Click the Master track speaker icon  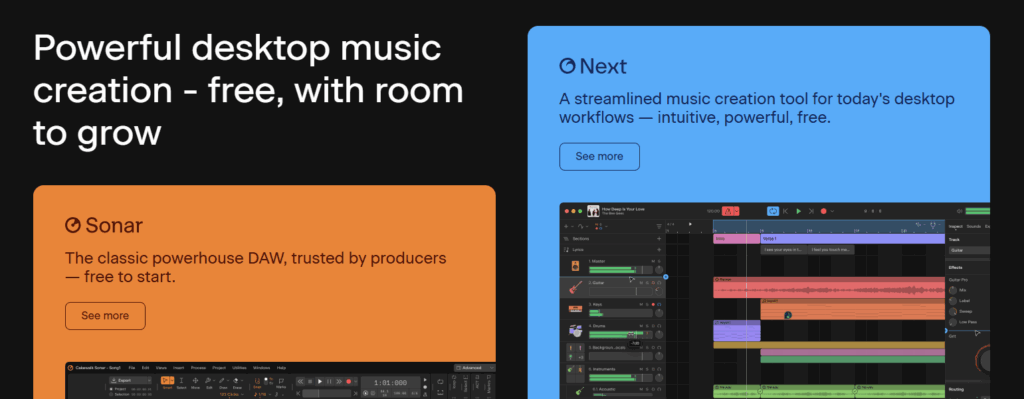[x=575, y=266]
